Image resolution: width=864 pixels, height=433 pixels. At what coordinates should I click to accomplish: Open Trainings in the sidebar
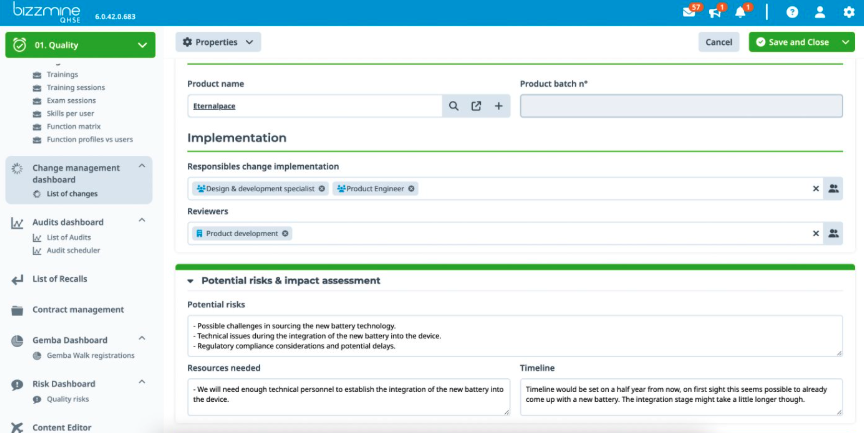(x=62, y=74)
